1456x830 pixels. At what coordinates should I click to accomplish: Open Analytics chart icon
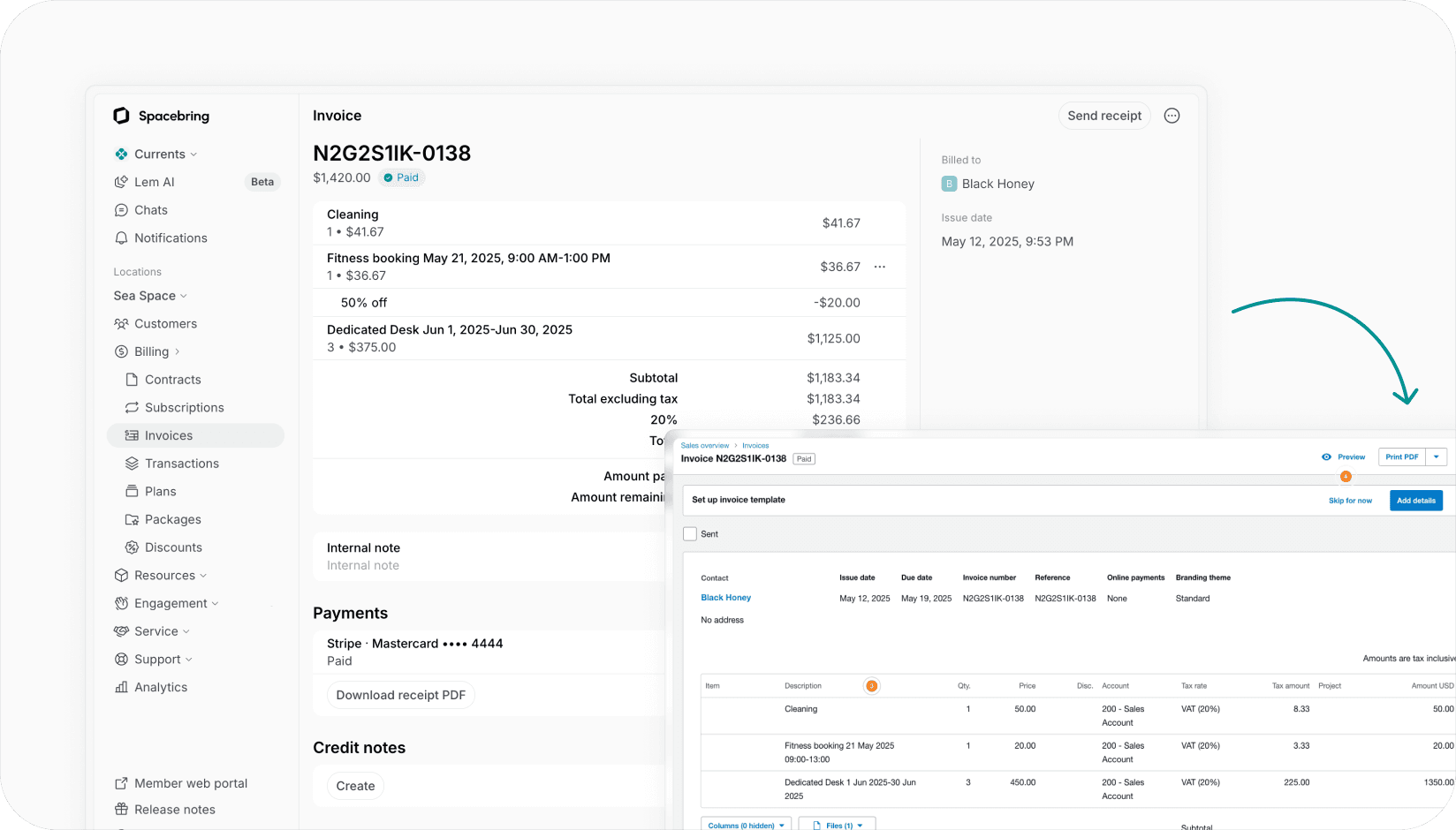pos(121,688)
